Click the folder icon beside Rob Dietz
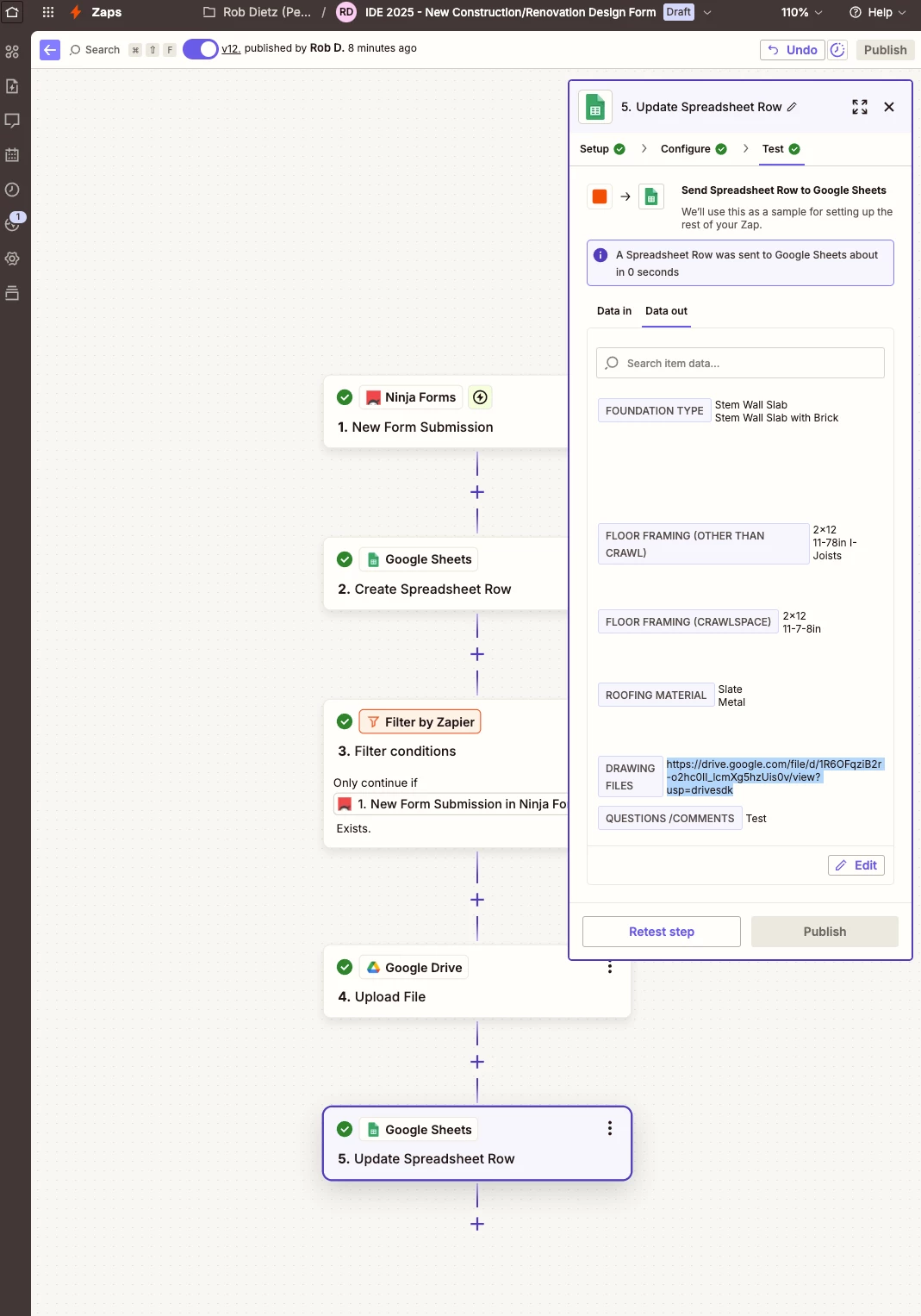The height and width of the screenshot is (1316, 921). click(x=208, y=12)
